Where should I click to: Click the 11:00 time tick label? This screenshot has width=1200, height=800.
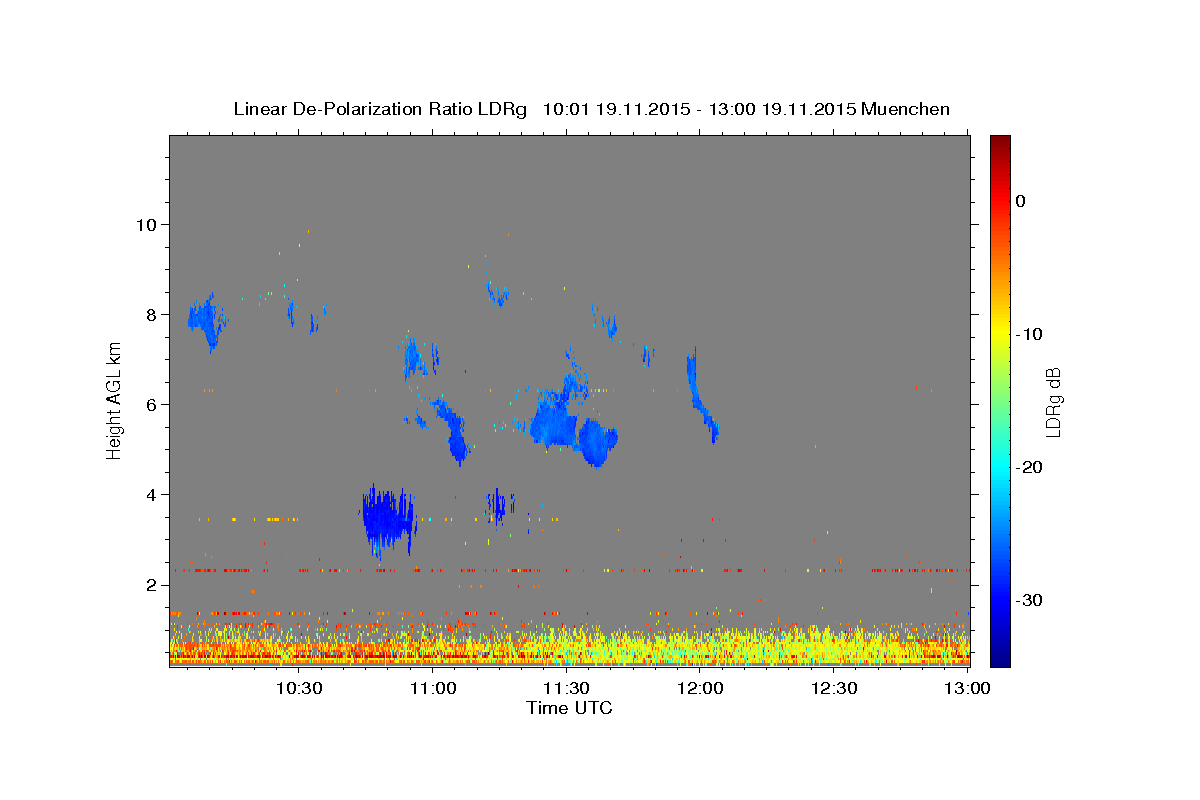[433, 688]
